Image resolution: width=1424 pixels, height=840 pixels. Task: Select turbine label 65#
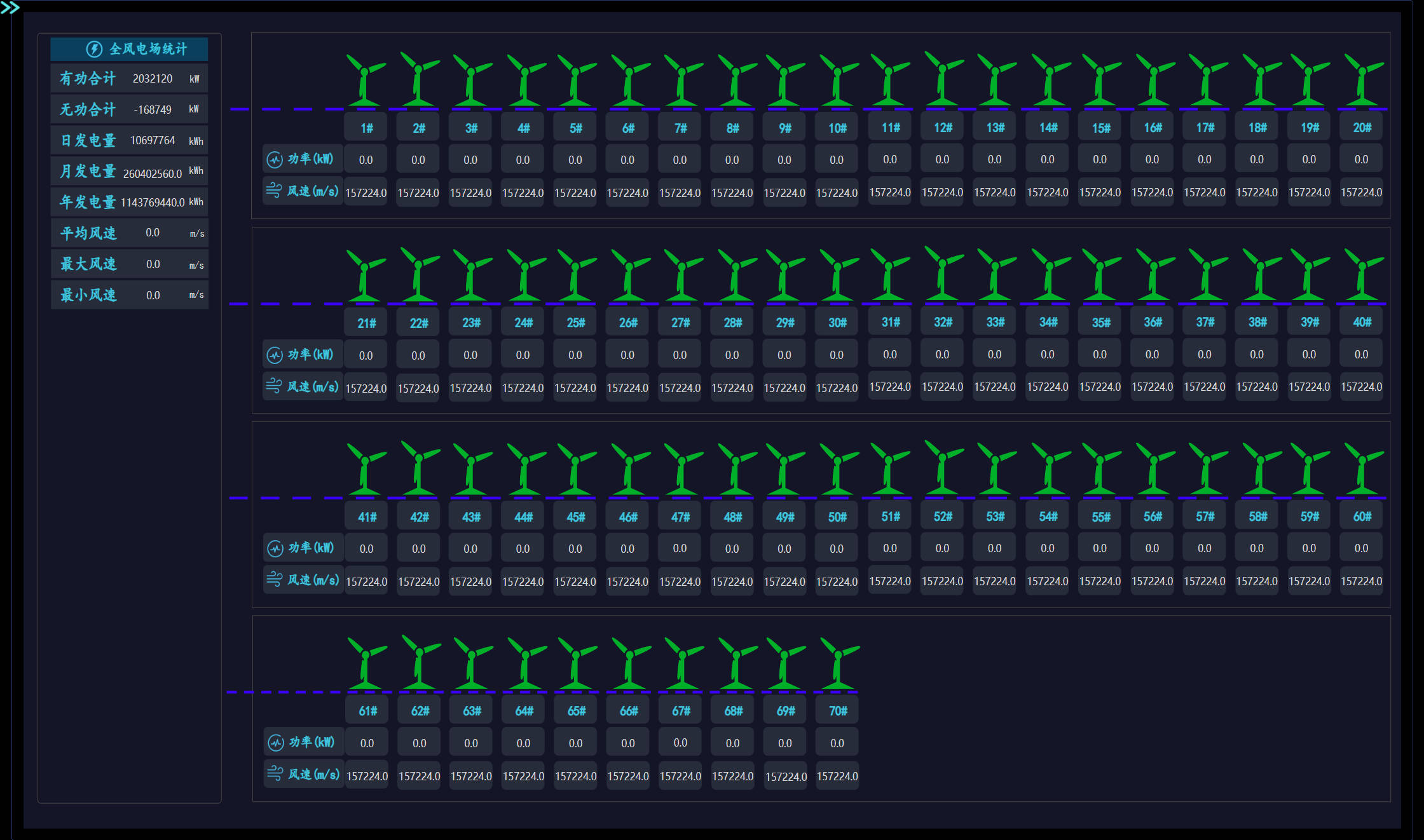576,710
